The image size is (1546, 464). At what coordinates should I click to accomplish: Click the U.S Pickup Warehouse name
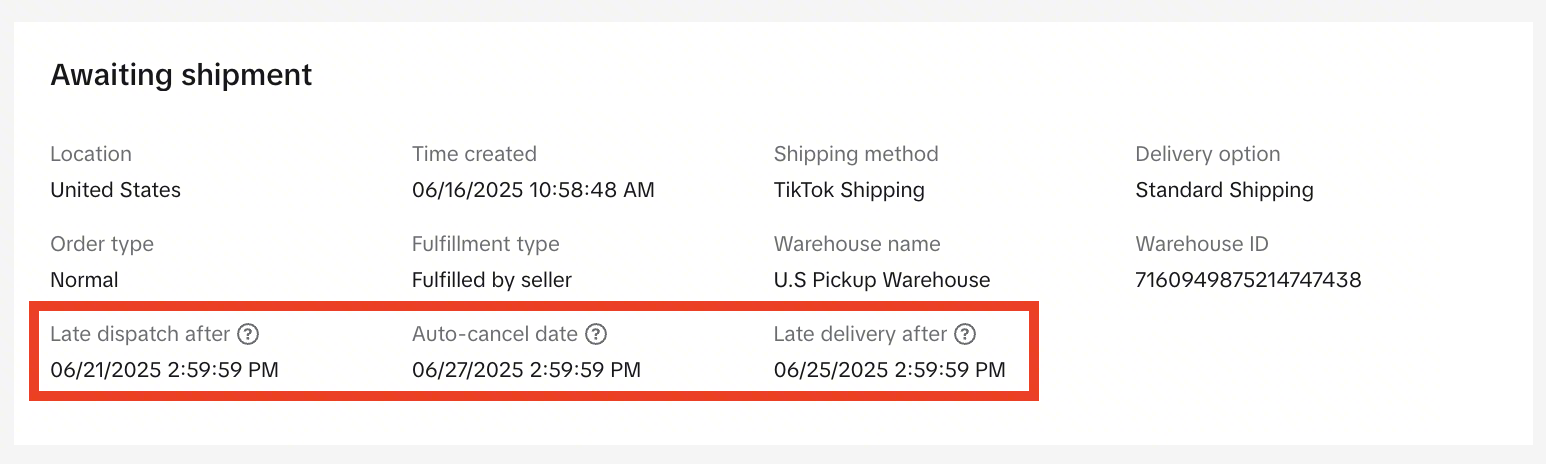[x=882, y=280]
